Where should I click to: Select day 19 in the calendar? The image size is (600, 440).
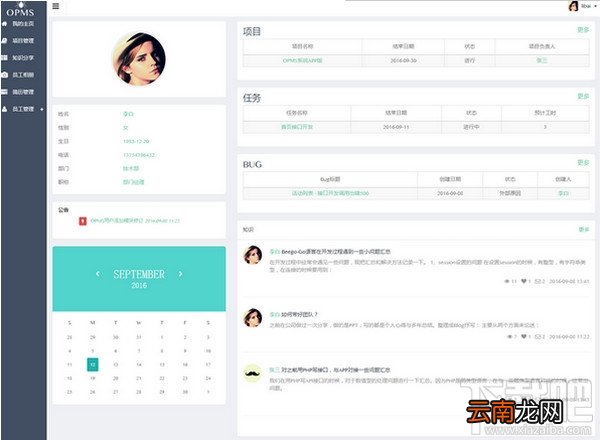pos(93,378)
